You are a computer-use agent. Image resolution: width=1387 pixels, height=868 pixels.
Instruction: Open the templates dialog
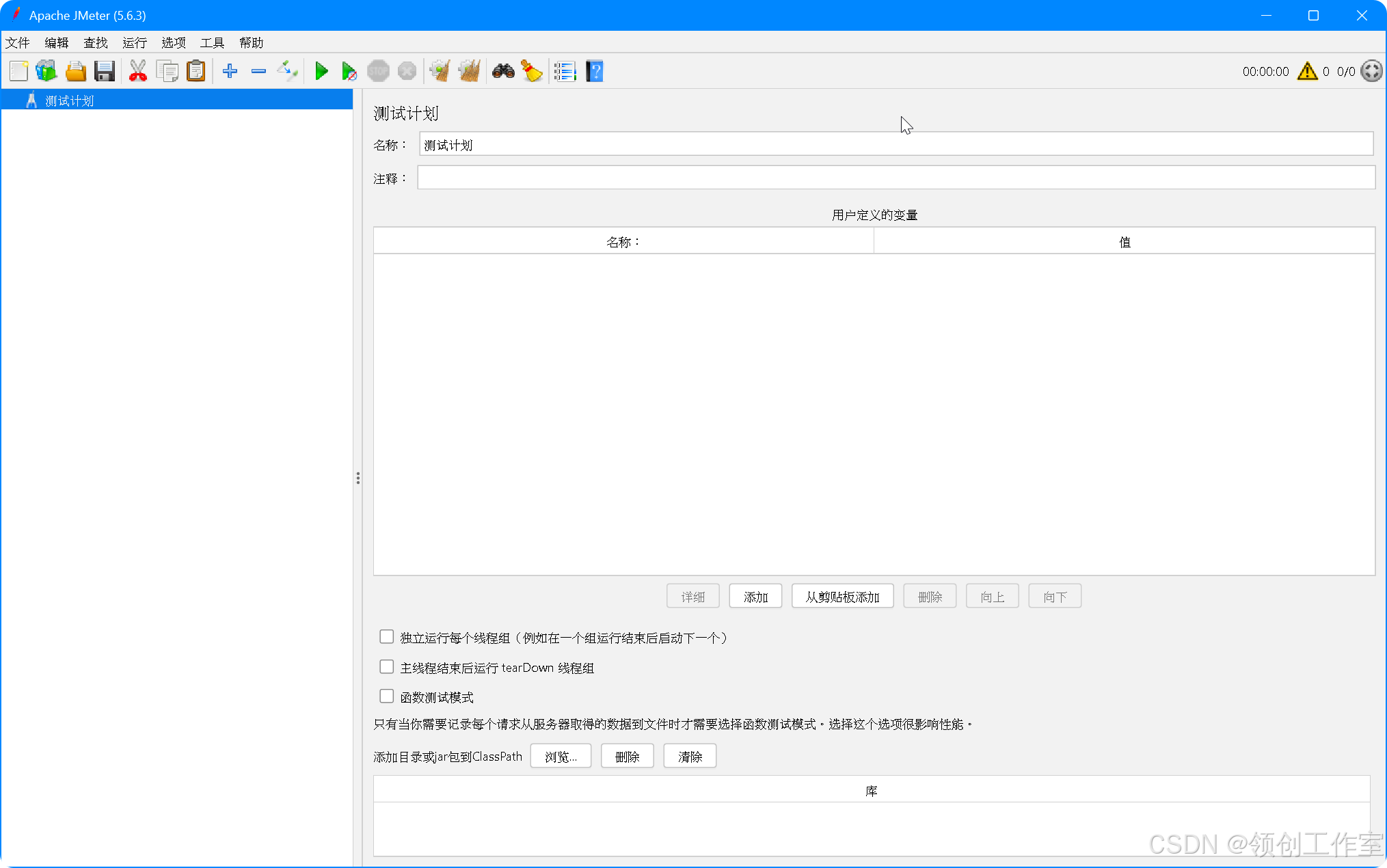coord(45,70)
